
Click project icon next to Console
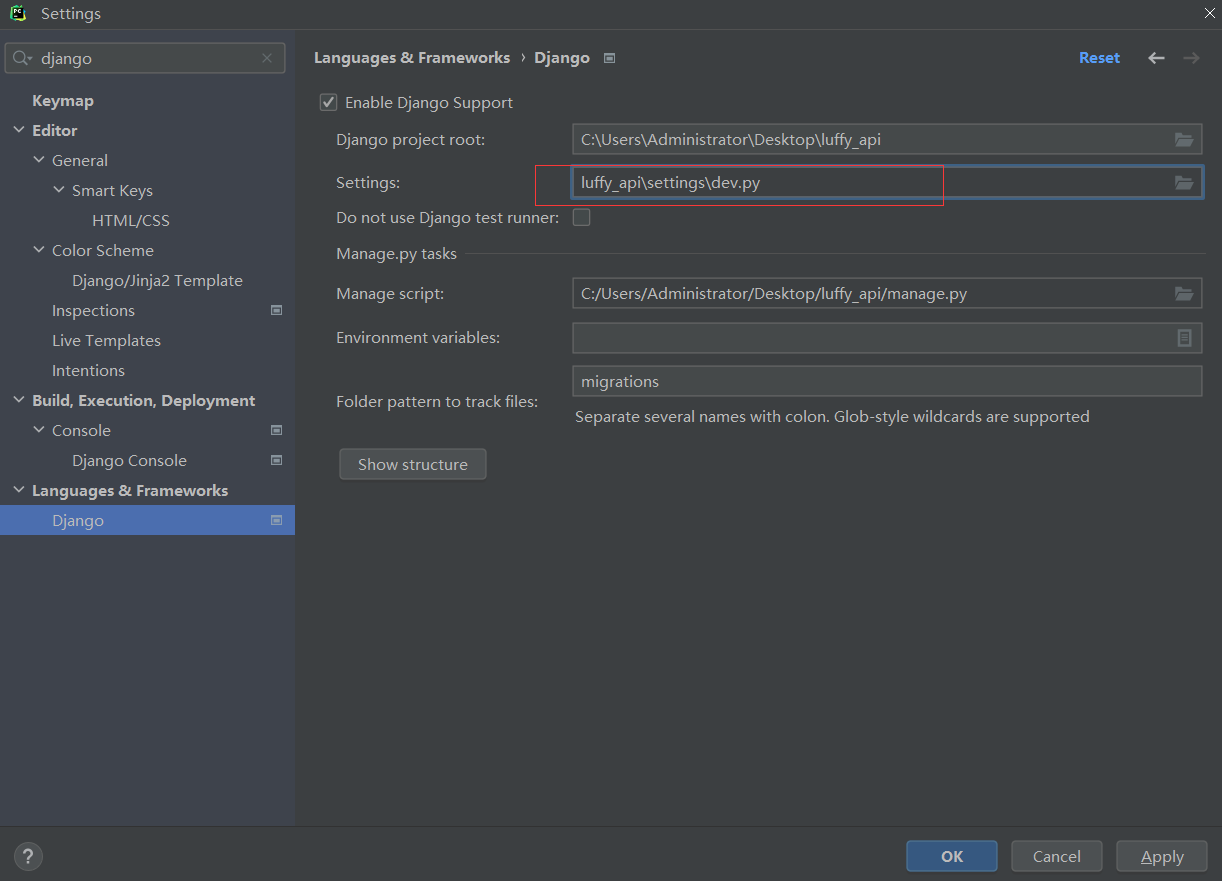277,431
